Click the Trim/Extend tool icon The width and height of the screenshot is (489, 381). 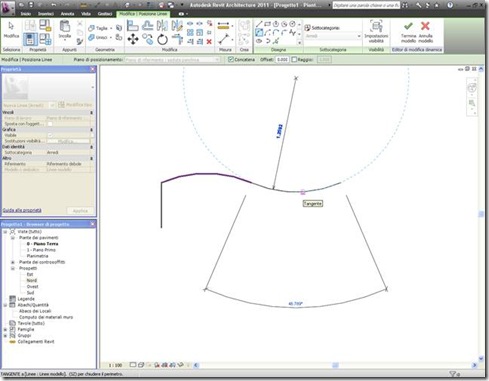point(177,39)
